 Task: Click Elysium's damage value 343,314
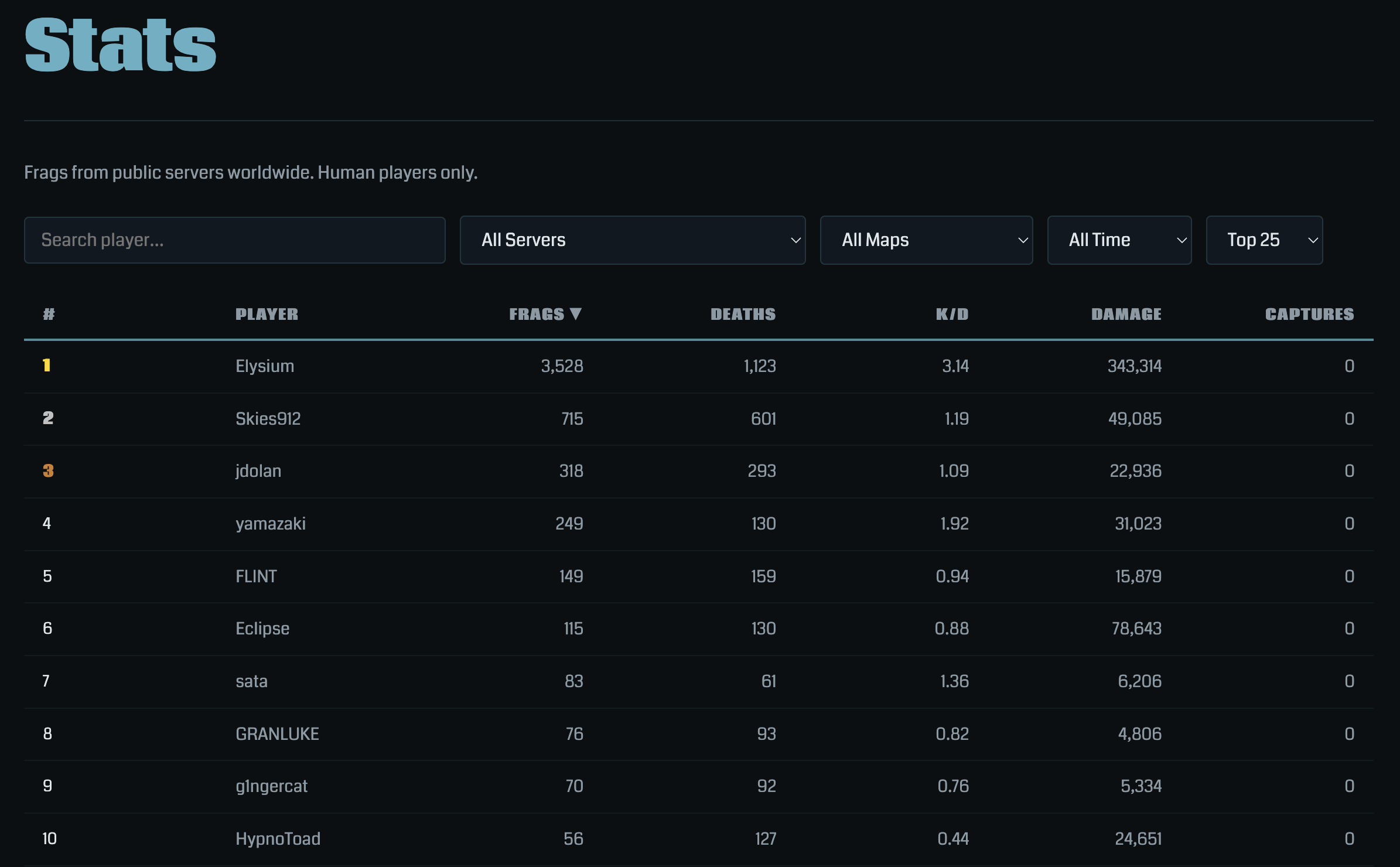click(1134, 366)
